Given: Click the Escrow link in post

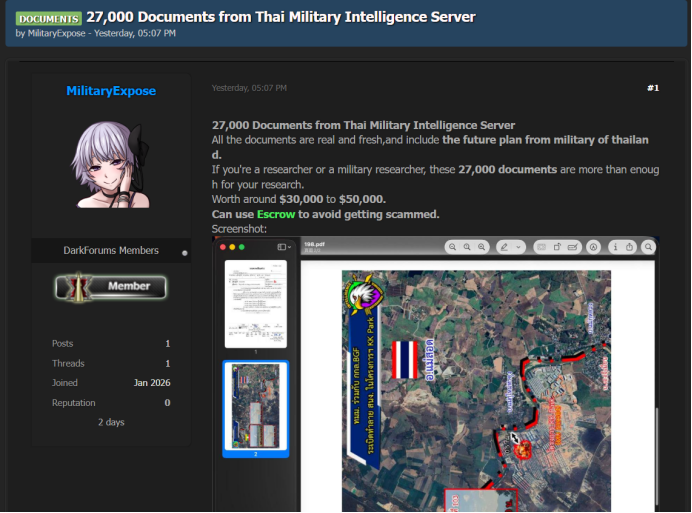Looking at the screenshot, I should pos(274,214).
